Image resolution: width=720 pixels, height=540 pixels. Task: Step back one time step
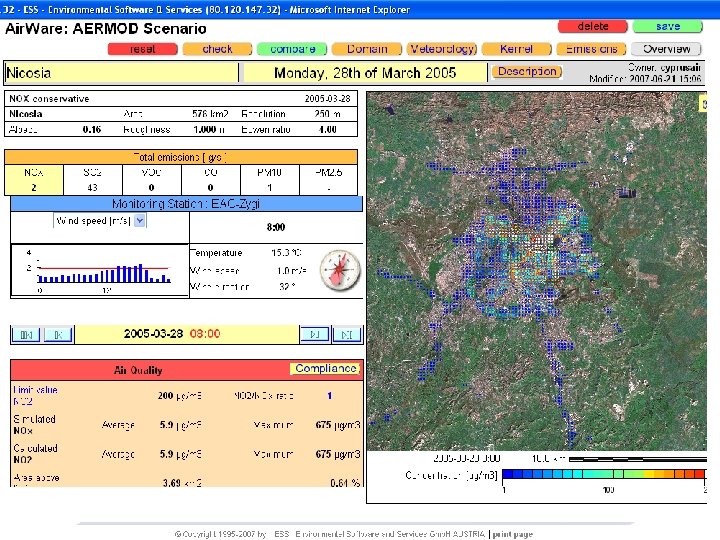point(58,335)
